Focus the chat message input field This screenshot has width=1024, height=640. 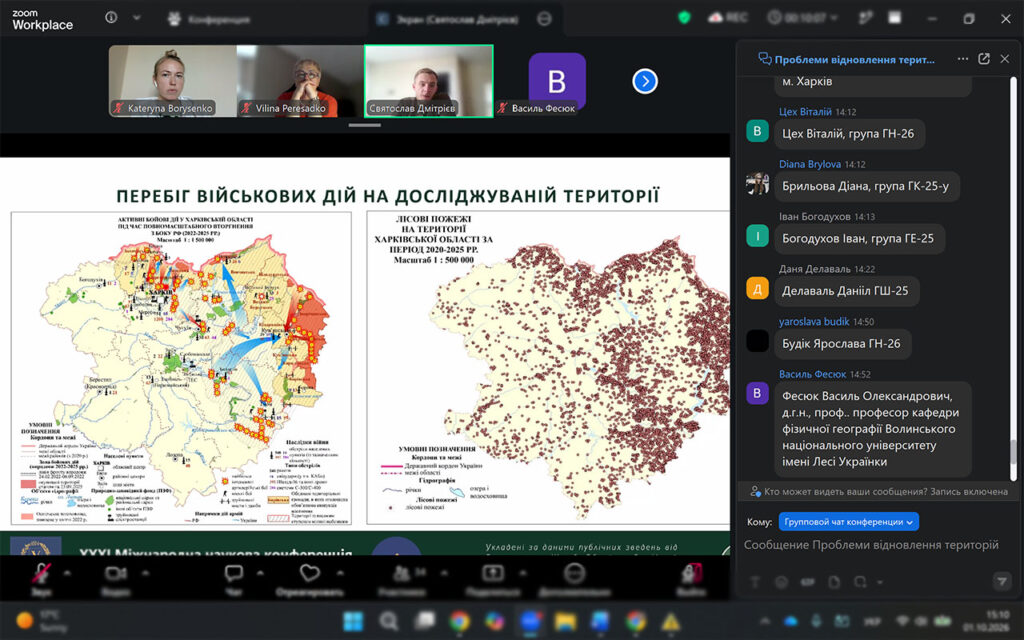coord(872,545)
